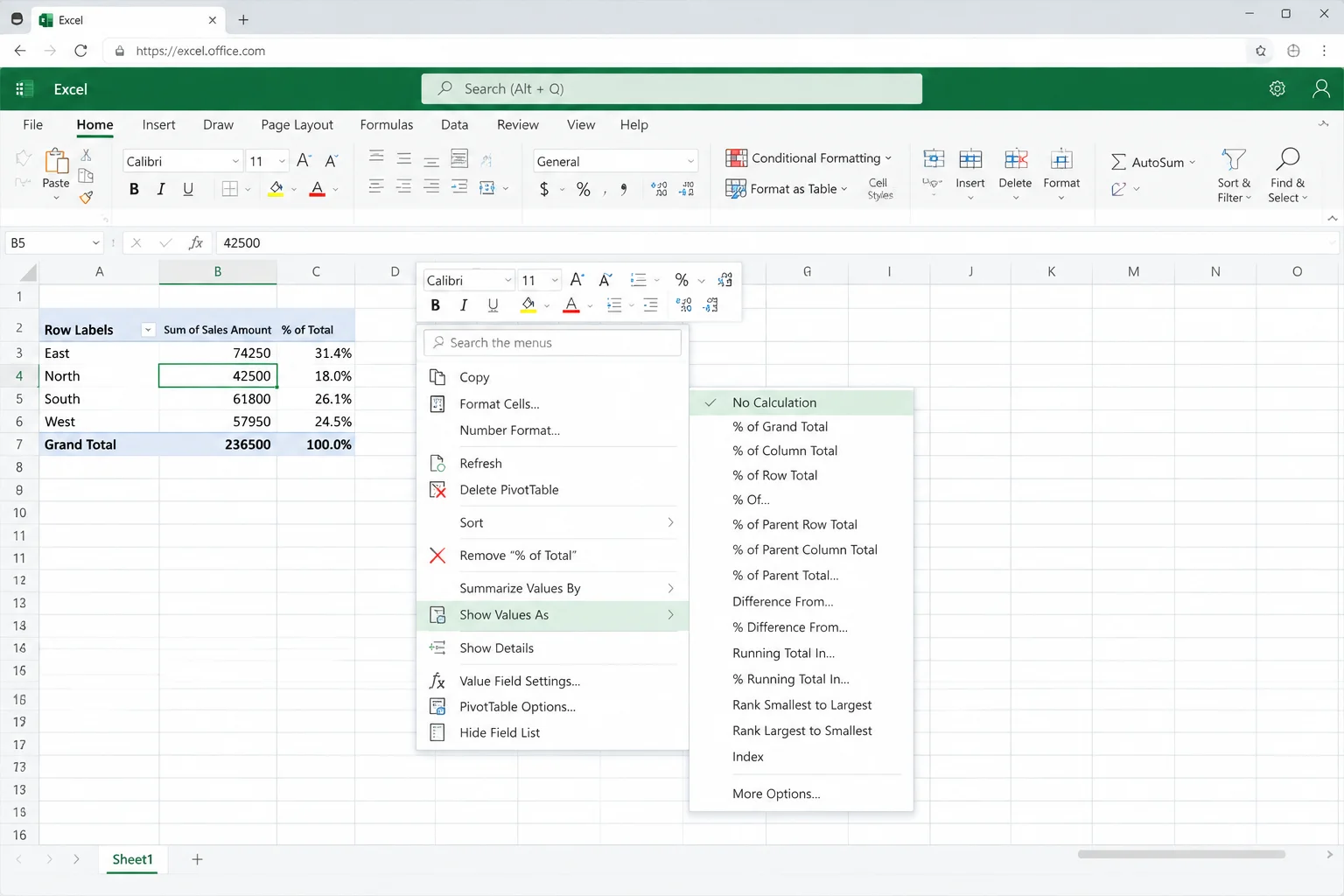Open the app launcher grid icon
Viewport: 1344px width, 896px height.
24,88
